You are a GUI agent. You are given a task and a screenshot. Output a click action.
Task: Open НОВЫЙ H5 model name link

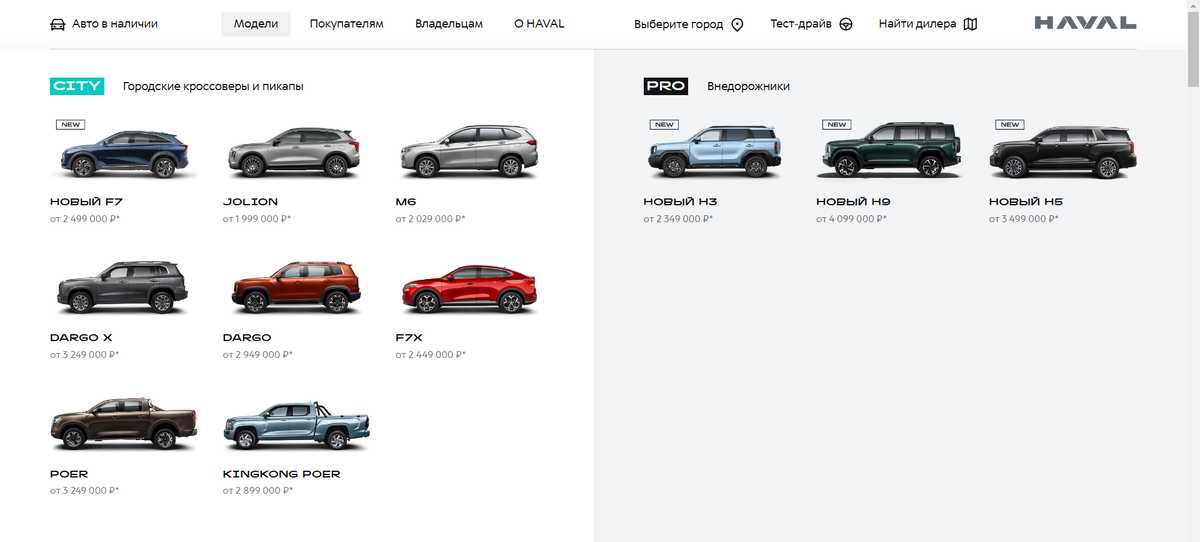(x=1026, y=202)
